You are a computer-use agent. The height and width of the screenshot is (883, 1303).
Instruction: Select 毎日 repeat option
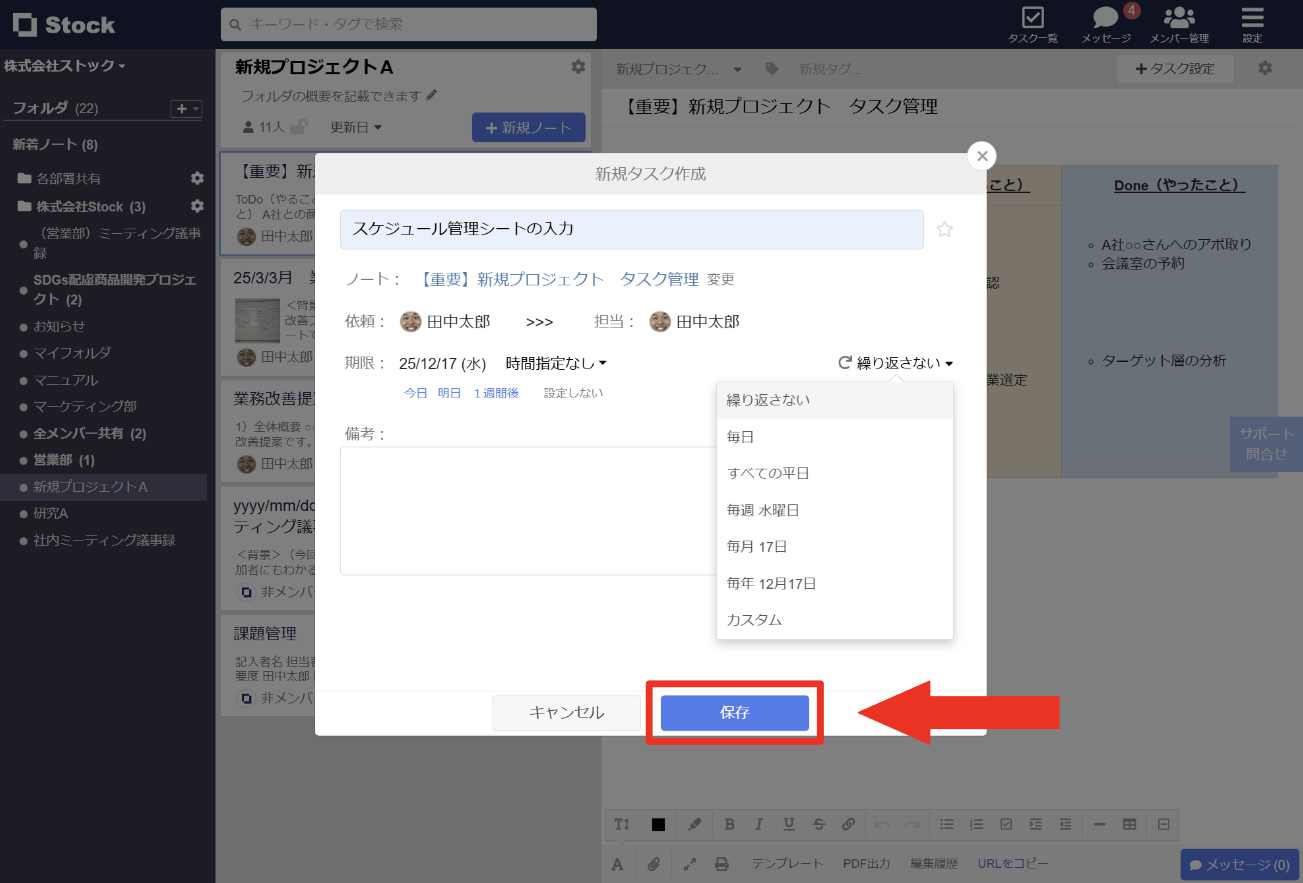(x=741, y=436)
